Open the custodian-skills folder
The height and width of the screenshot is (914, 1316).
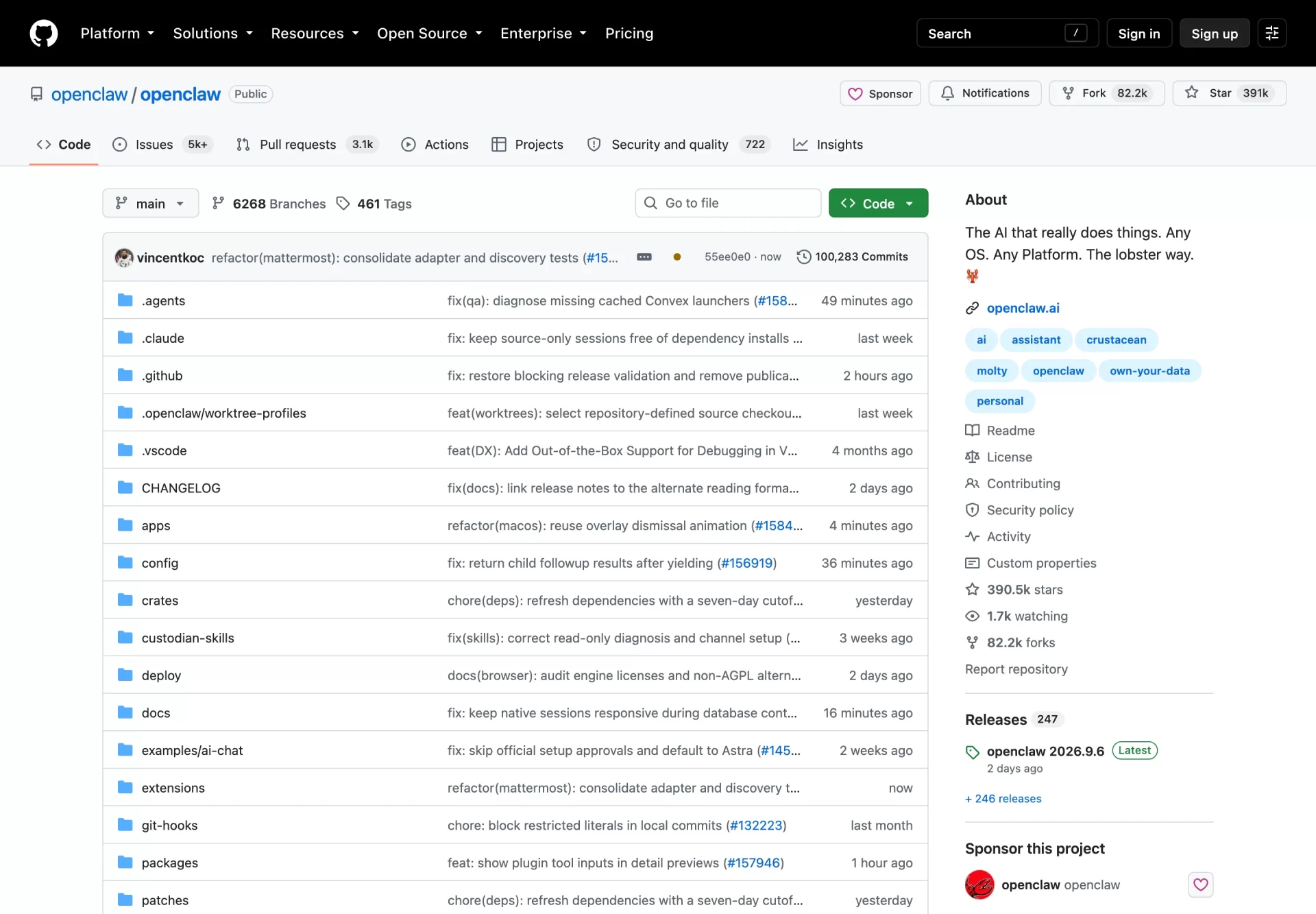click(x=188, y=638)
